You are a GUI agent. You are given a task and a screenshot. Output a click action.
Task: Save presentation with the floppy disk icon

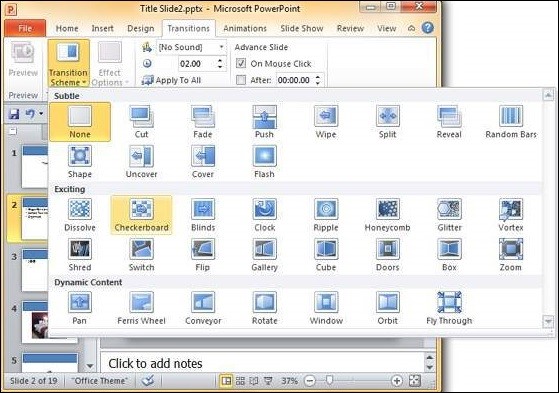14,114
